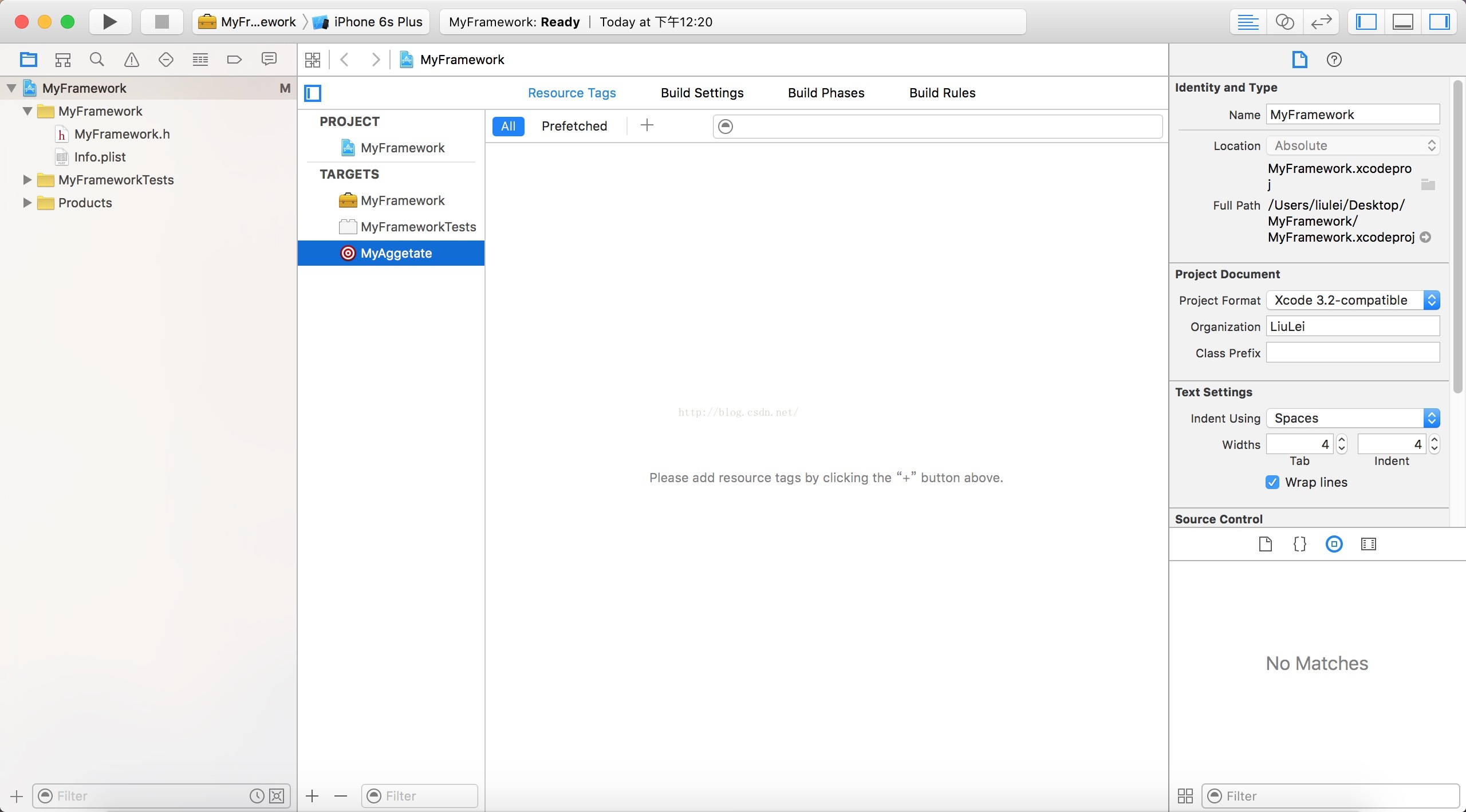Toggle the utilities panel visibility
Image resolution: width=1466 pixels, height=812 pixels.
(x=1439, y=22)
